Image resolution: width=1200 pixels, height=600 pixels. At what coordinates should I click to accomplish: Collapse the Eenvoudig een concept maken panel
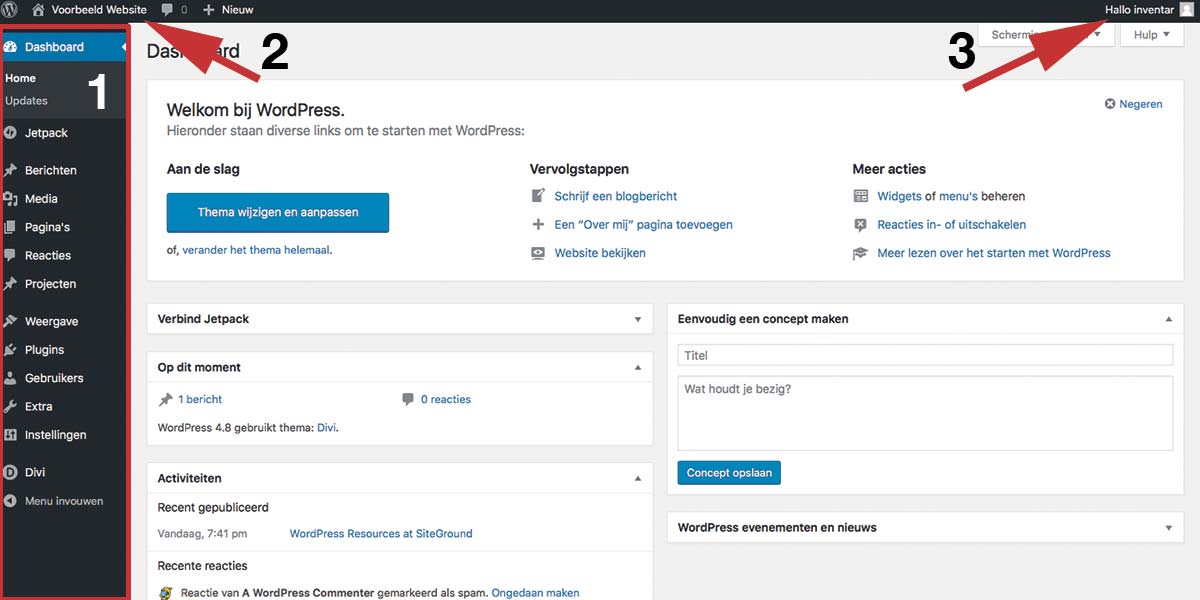click(x=1168, y=319)
